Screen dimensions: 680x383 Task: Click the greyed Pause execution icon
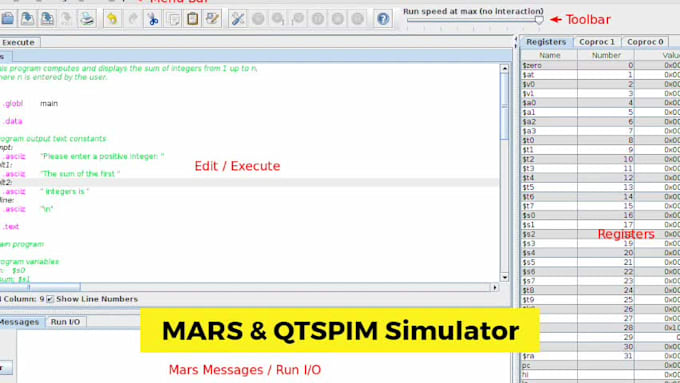tap(318, 19)
